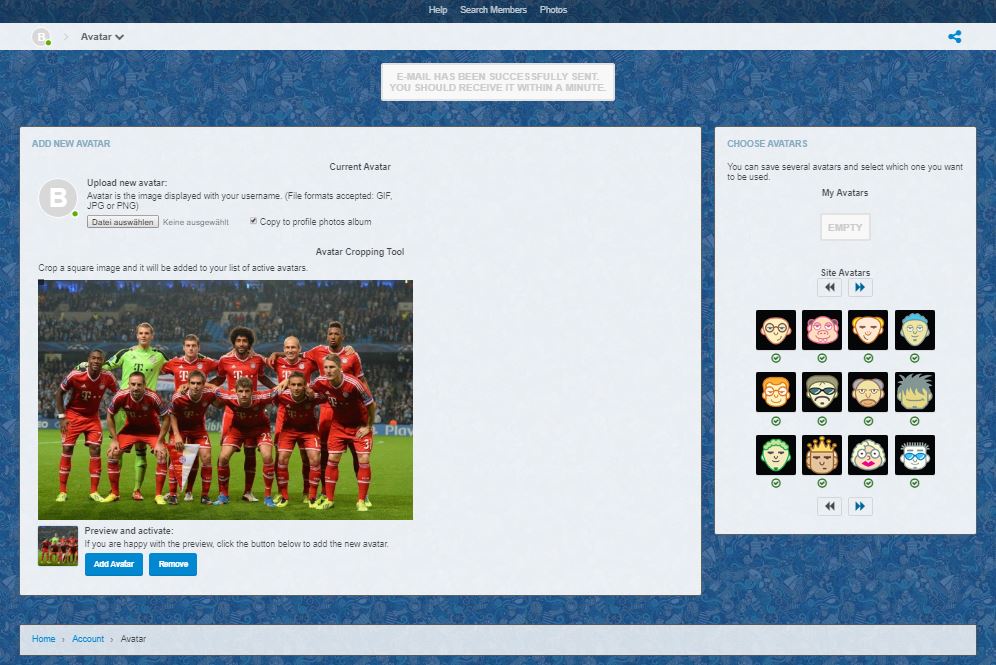Click the bottom next-page double arrow for Site Avatars
996x665 pixels.
tap(860, 506)
